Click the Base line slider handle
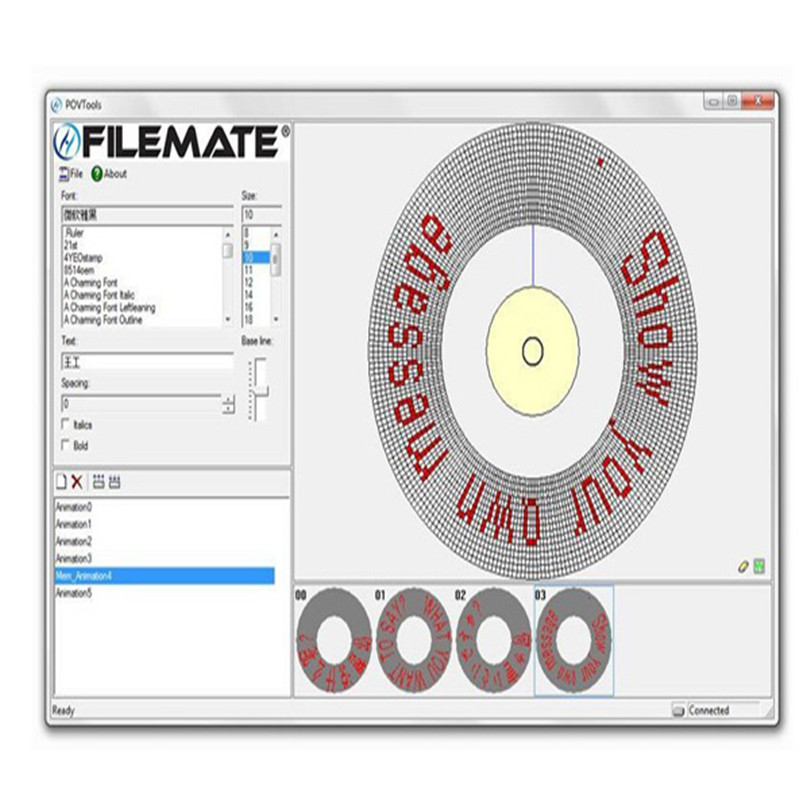The width and height of the screenshot is (810, 810). [260, 392]
